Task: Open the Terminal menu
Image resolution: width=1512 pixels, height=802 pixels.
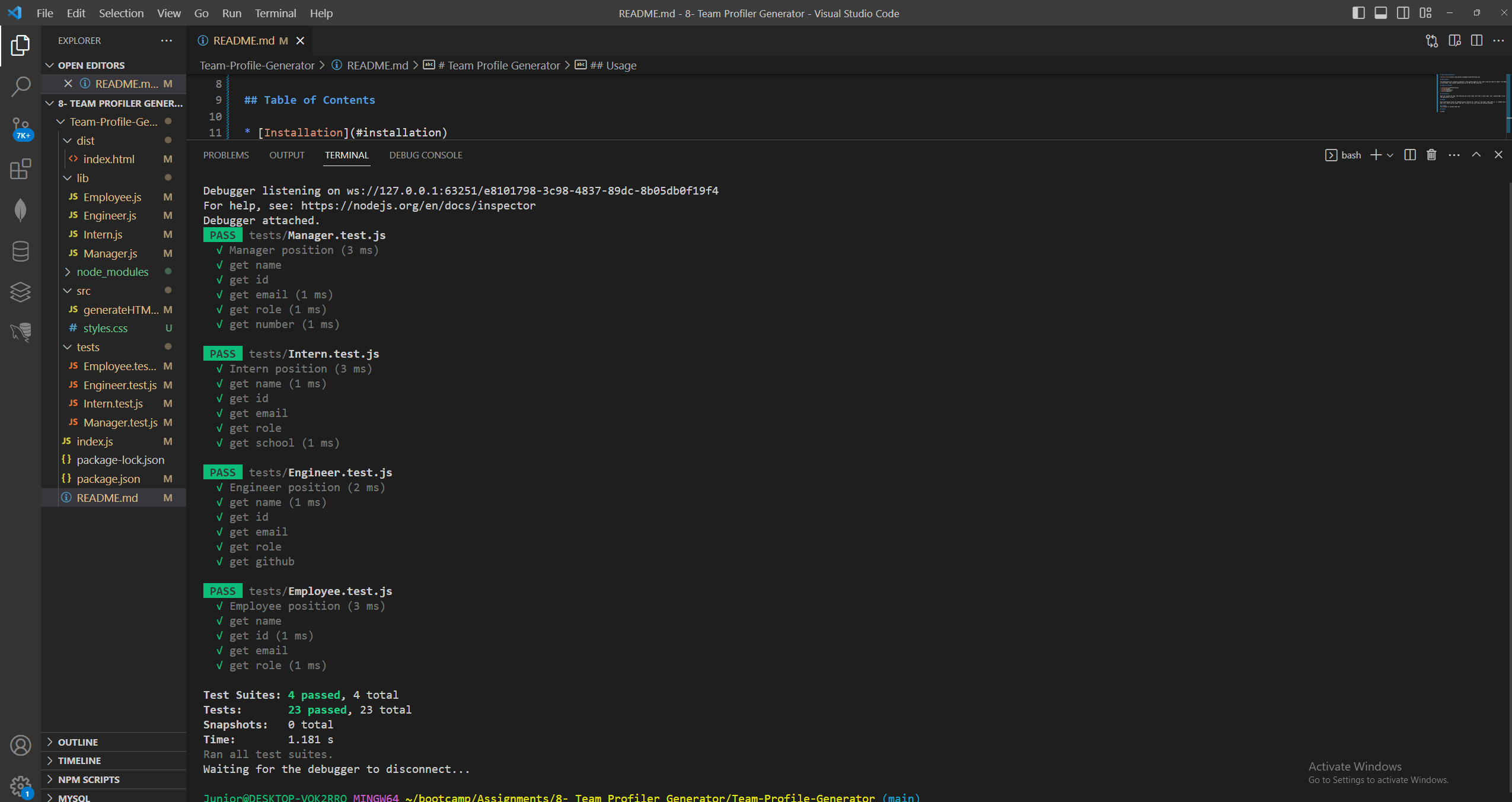Action: (275, 13)
